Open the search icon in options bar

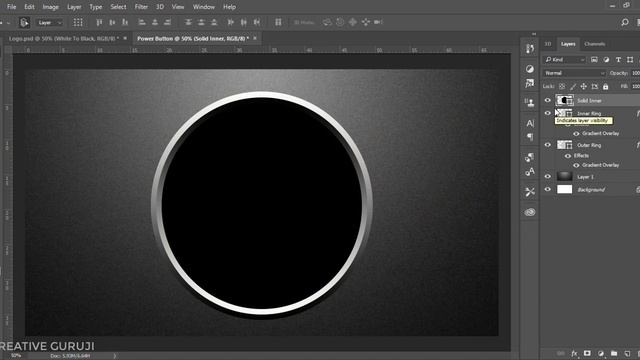click(x=624, y=22)
